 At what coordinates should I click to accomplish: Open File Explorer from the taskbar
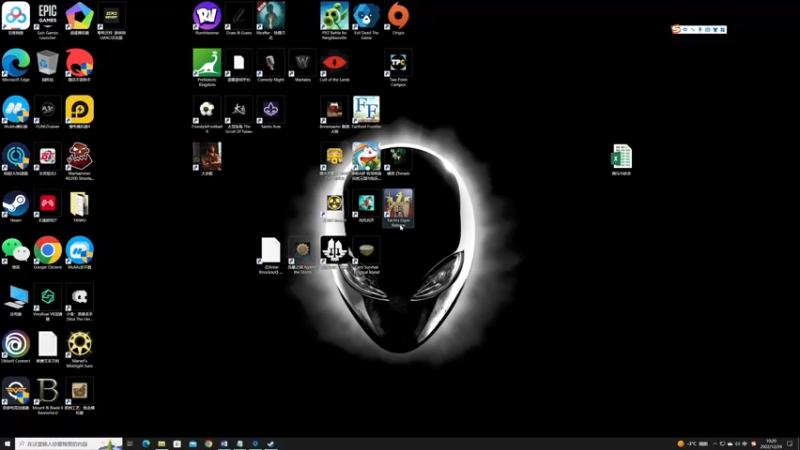[161, 444]
